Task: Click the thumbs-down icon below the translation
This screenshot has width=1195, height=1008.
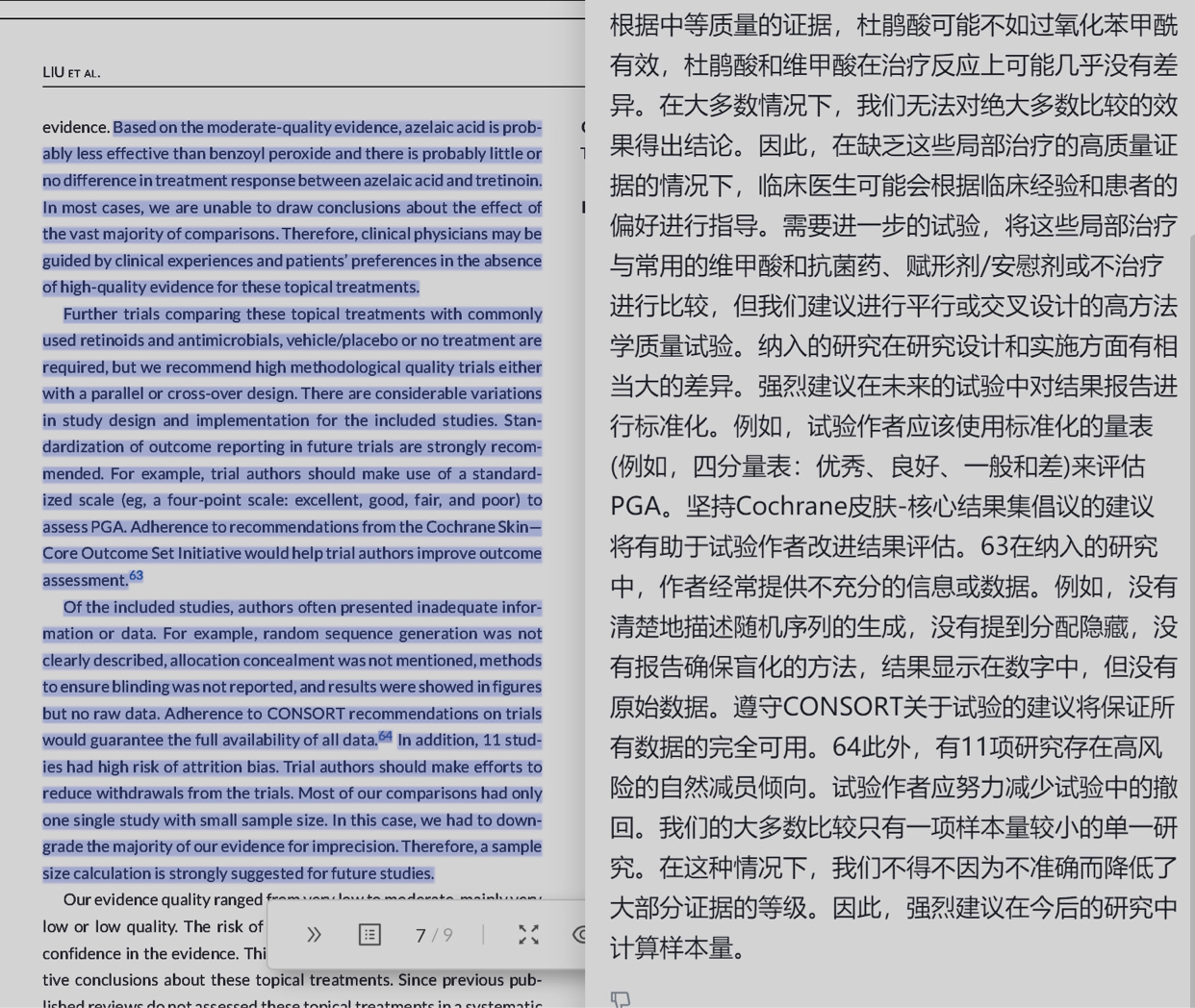Action: point(621,1000)
